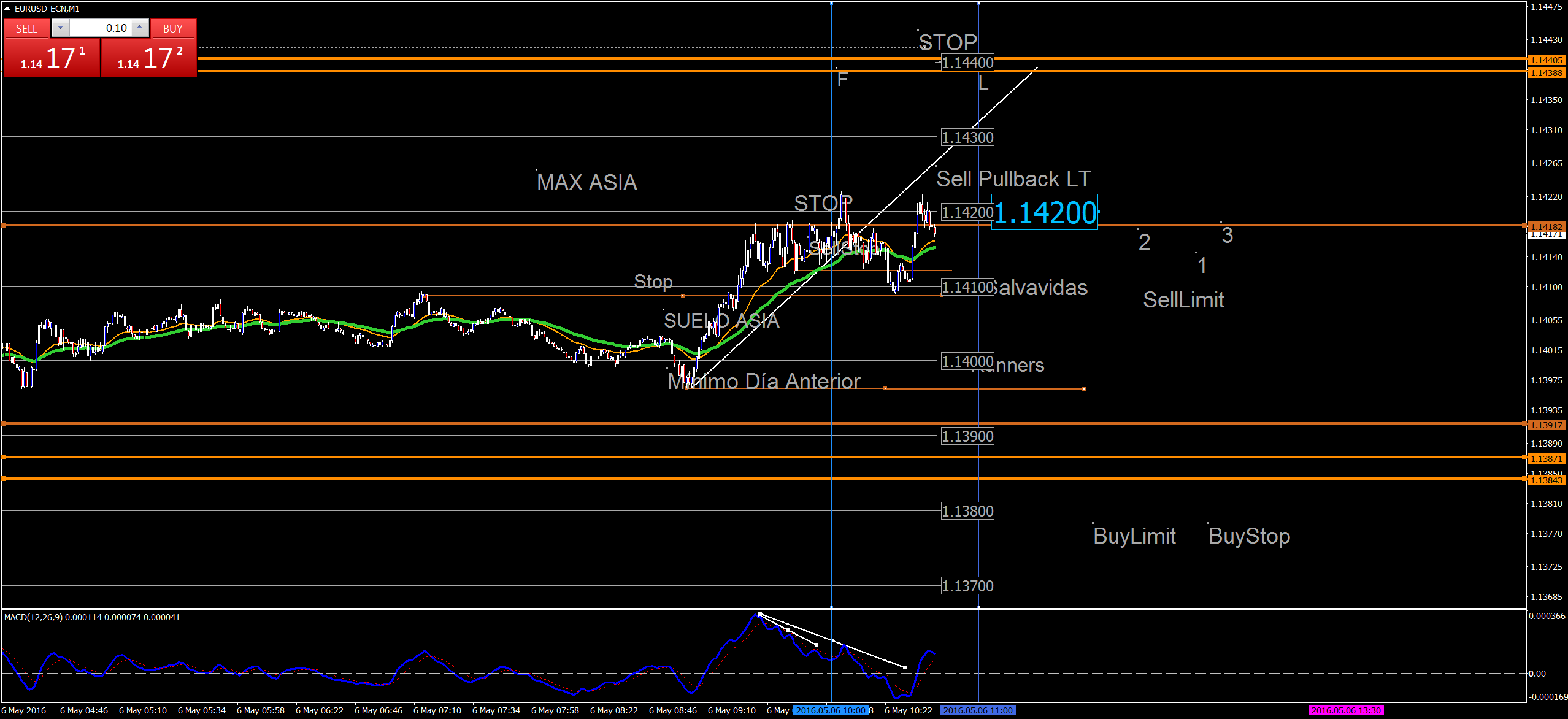
Task: Click the MACD(12,26,9) indicator label
Action: 34,617
